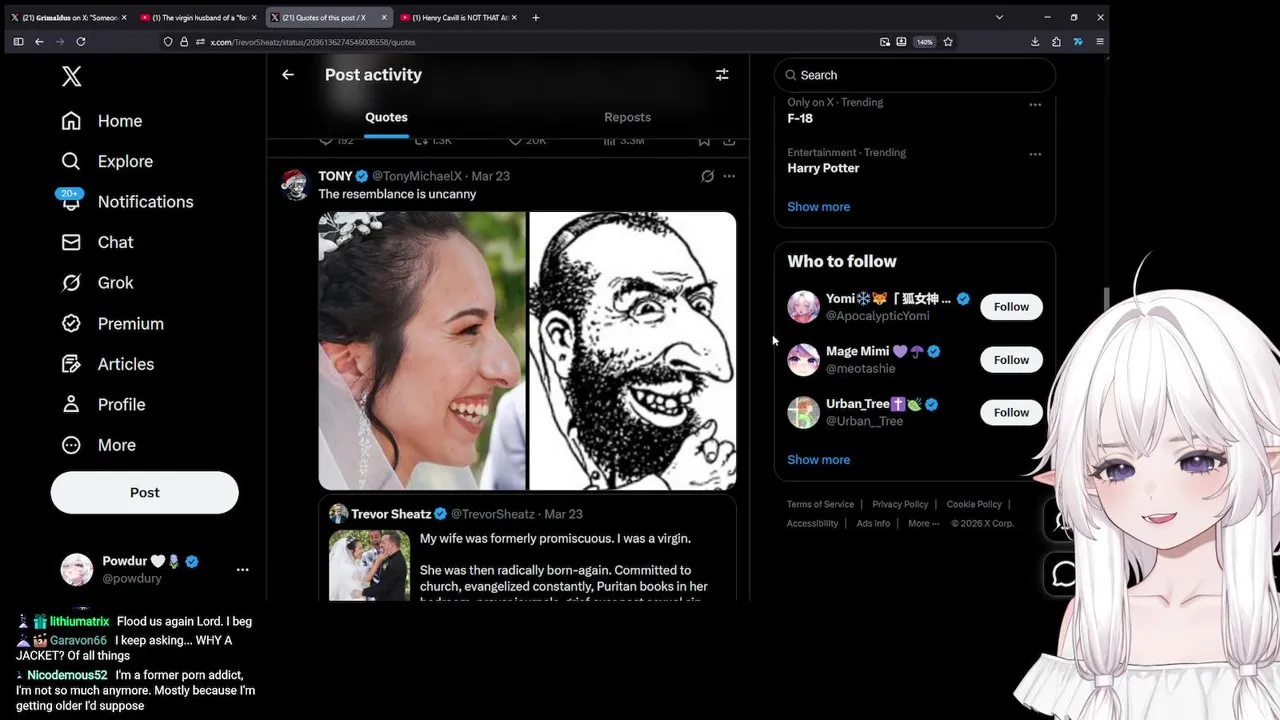Open Home in the X sidebar

101,121
